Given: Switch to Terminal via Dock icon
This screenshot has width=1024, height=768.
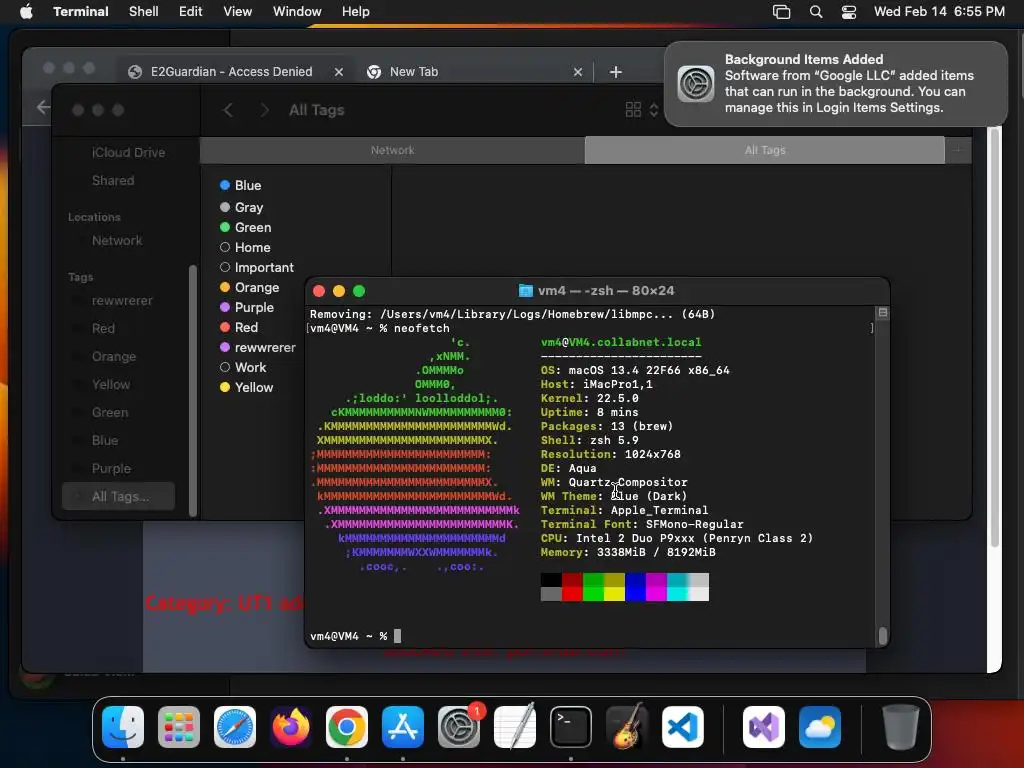Looking at the screenshot, I should tap(571, 727).
